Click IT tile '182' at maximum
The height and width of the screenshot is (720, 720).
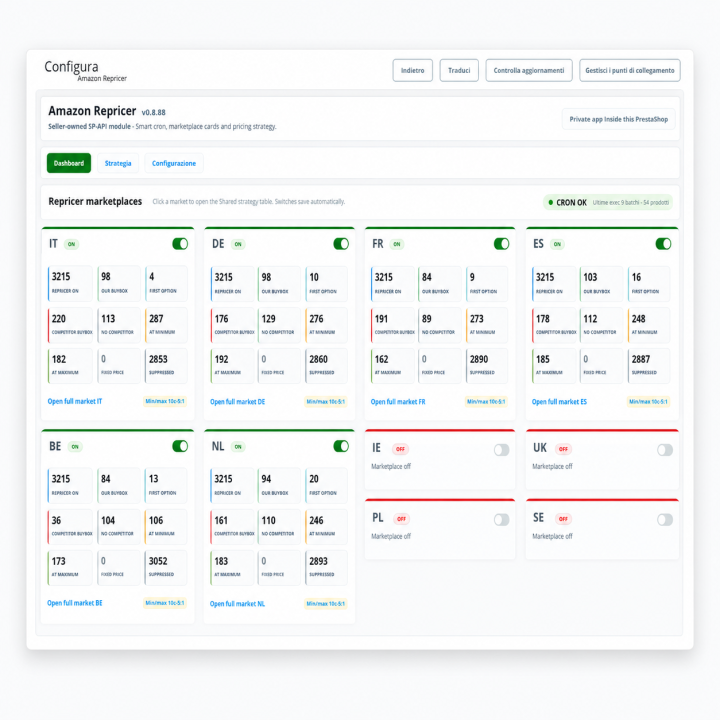(70, 366)
